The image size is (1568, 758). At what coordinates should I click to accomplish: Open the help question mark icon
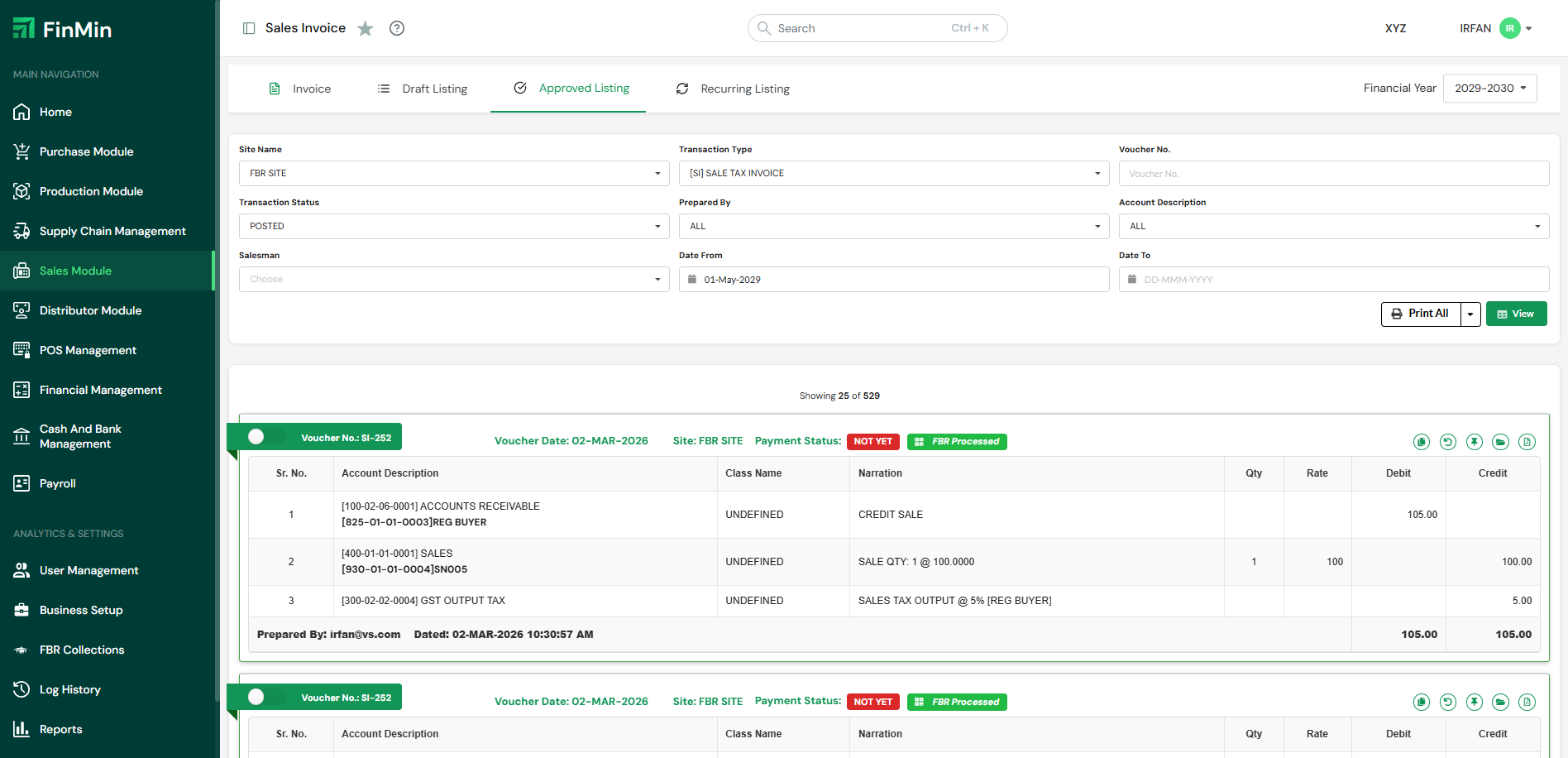pyautogui.click(x=397, y=28)
